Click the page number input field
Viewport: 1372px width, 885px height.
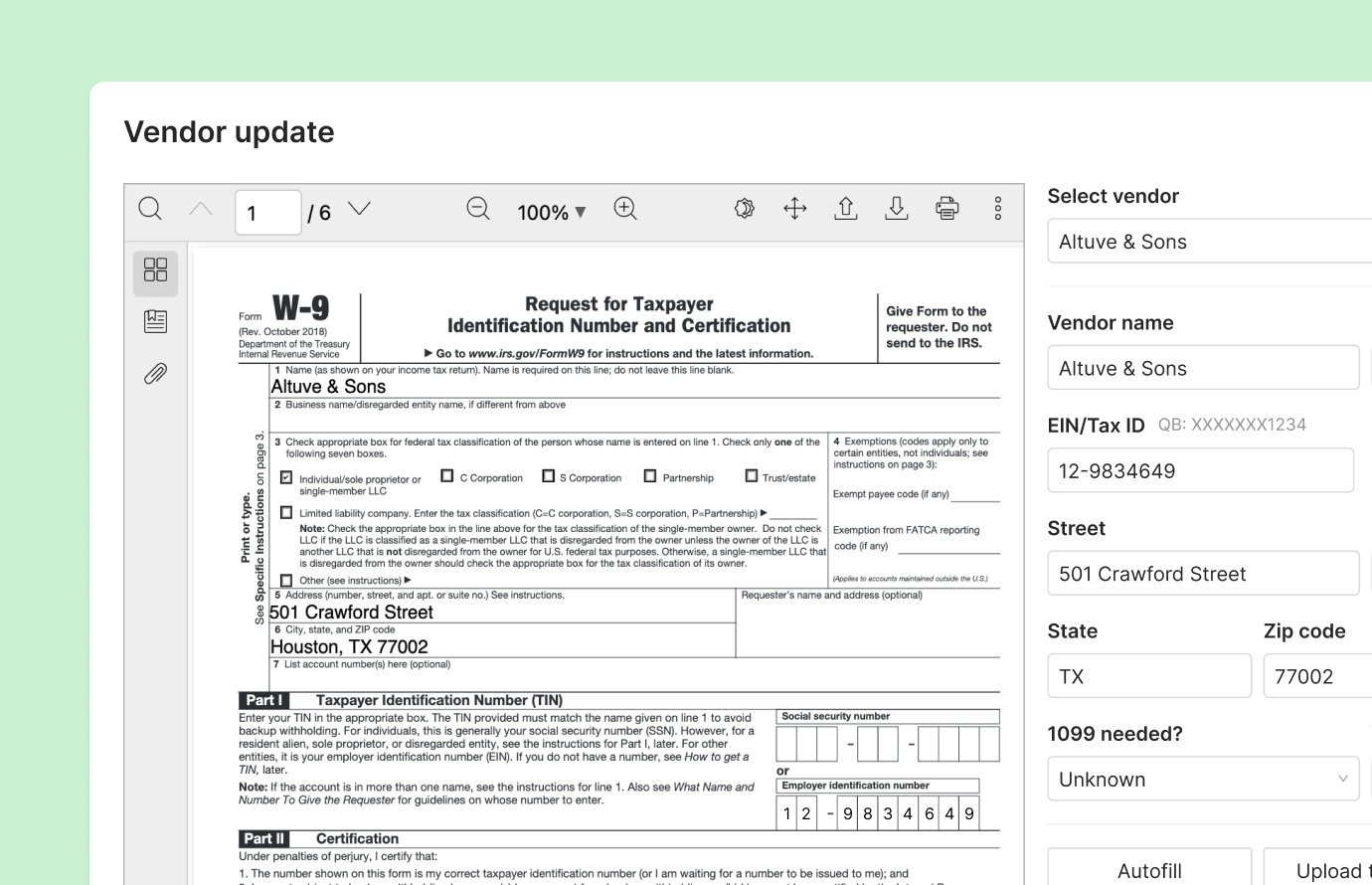(x=267, y=211)
